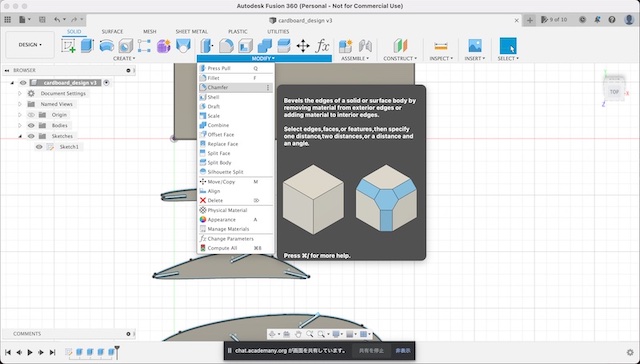The width and height of the screenshot is (640, 364).
Task: Click the Undo arrow icon
Action: (57, 20)
